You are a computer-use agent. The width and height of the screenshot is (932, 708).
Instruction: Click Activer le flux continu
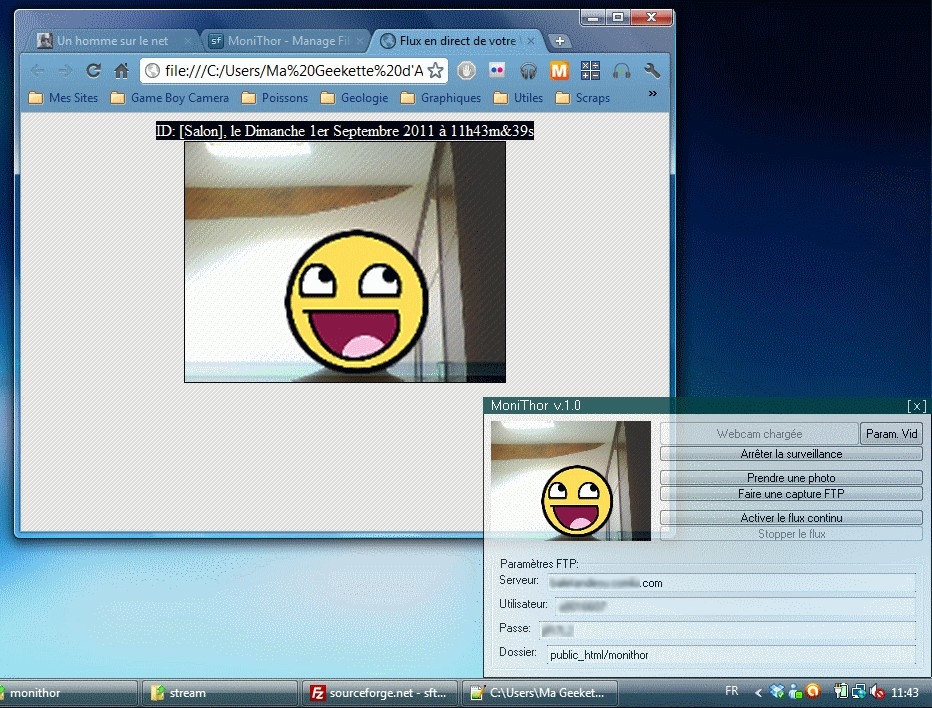791,518
